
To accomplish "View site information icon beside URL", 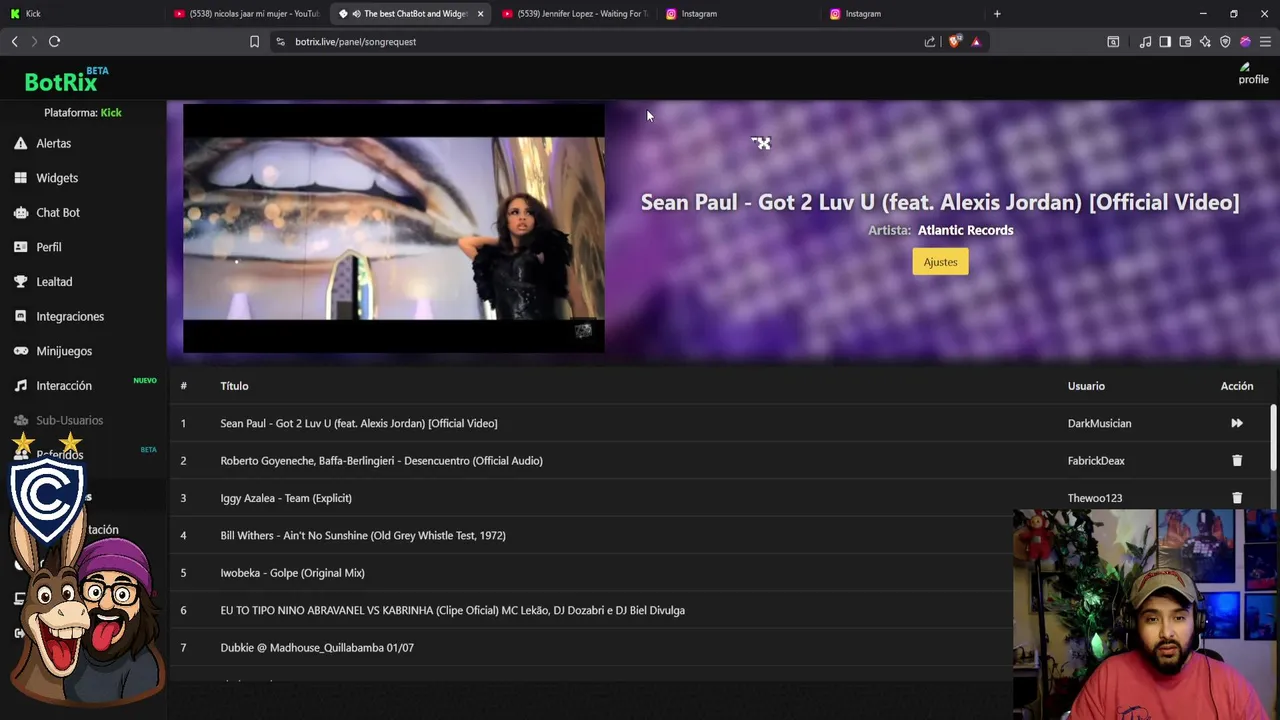I will coord(280,42).
